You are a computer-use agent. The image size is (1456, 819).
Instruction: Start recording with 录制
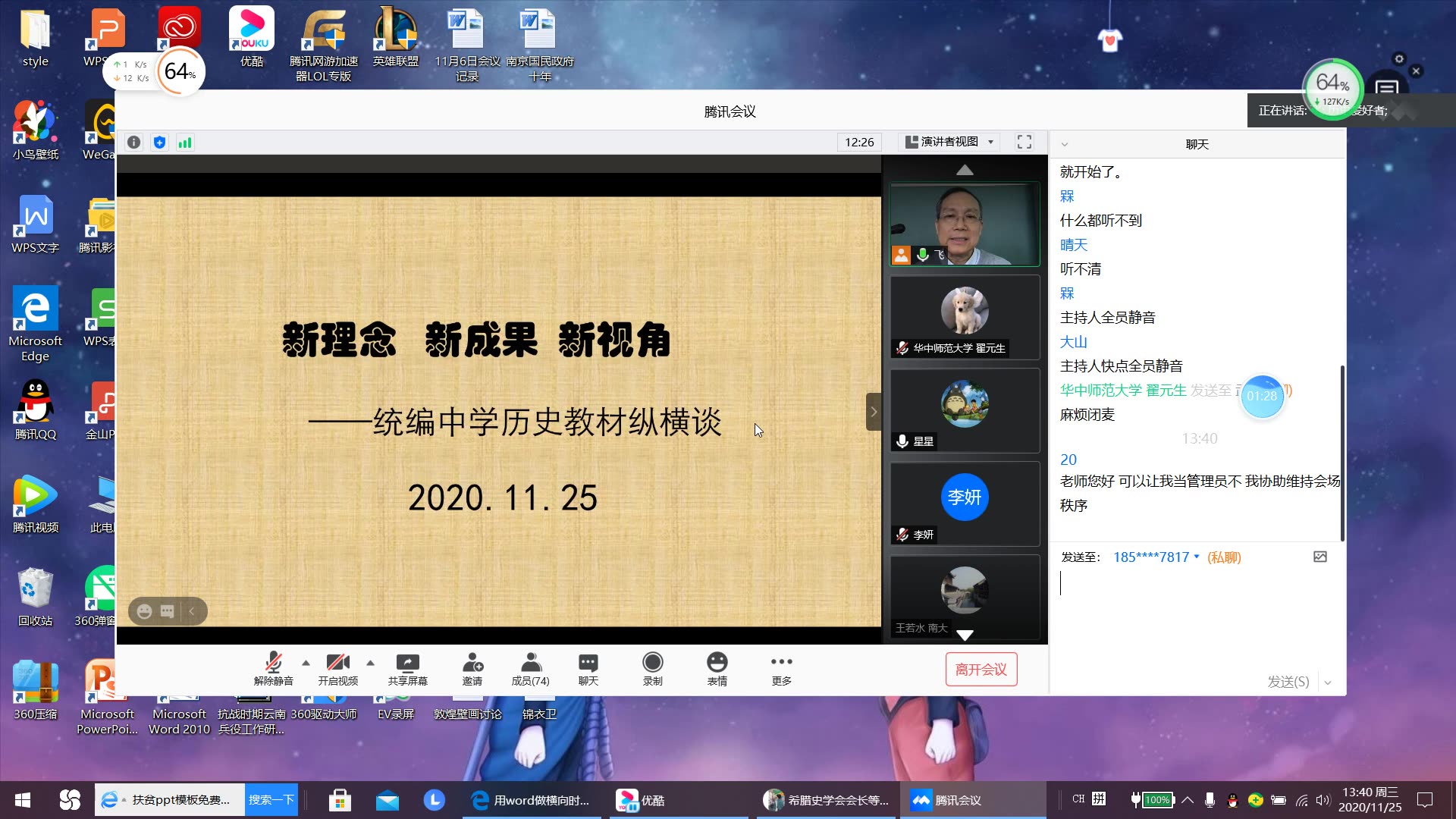coord(653,669)
